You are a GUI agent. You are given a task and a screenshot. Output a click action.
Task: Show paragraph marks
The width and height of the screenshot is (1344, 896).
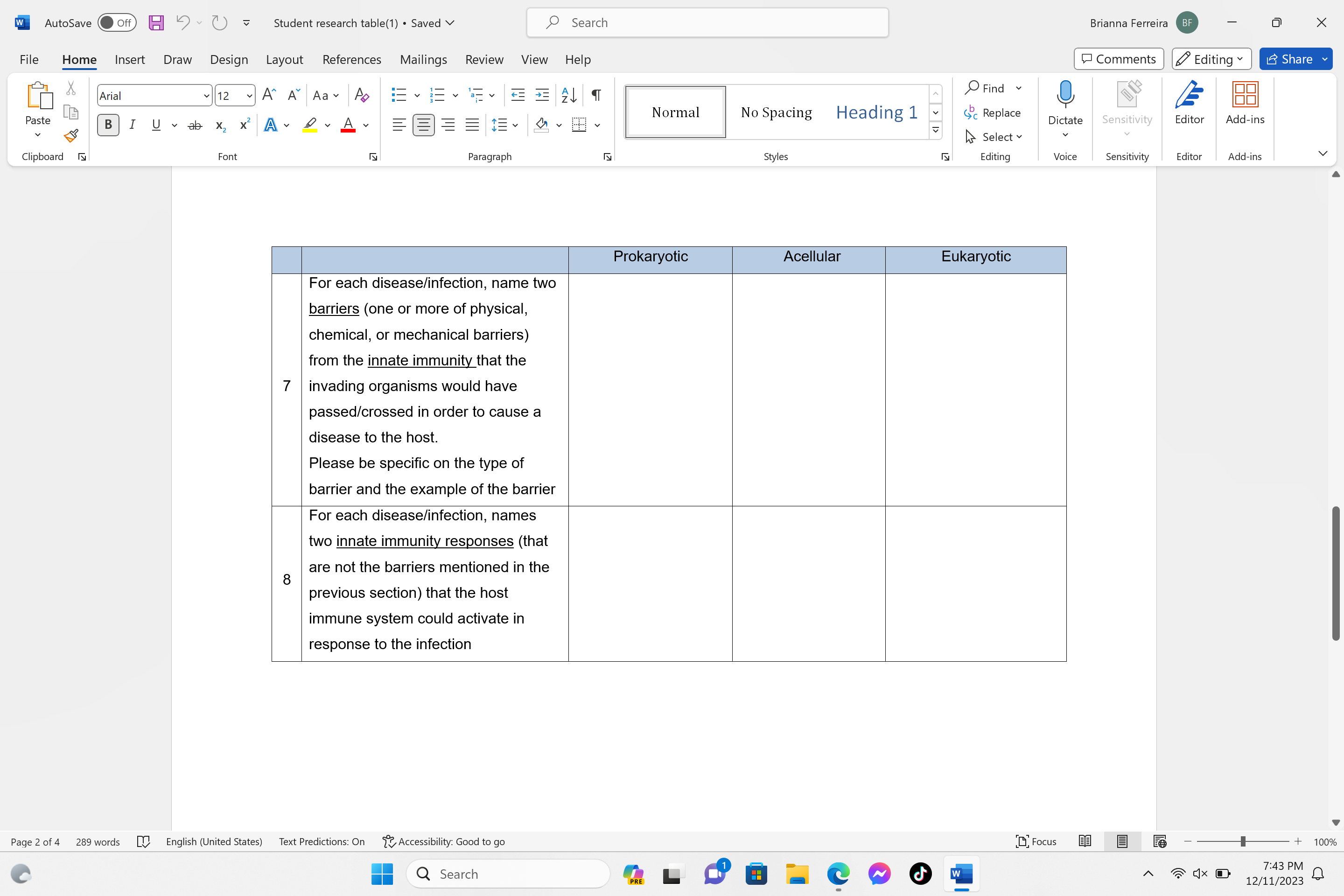[595, 95]
